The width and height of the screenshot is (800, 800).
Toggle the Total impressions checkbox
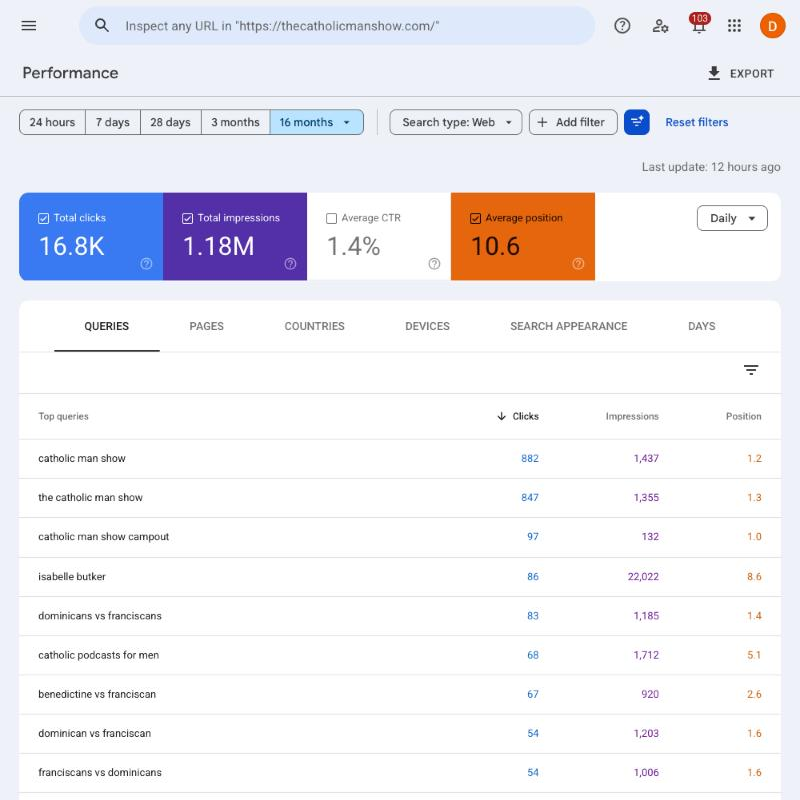[x=187, y=218]
